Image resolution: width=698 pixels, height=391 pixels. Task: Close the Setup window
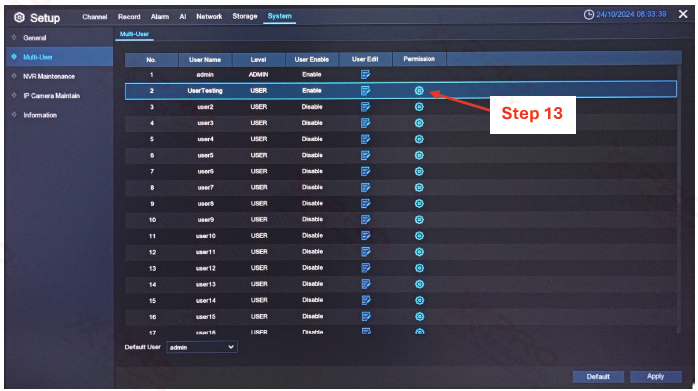(x=683, y=14)
